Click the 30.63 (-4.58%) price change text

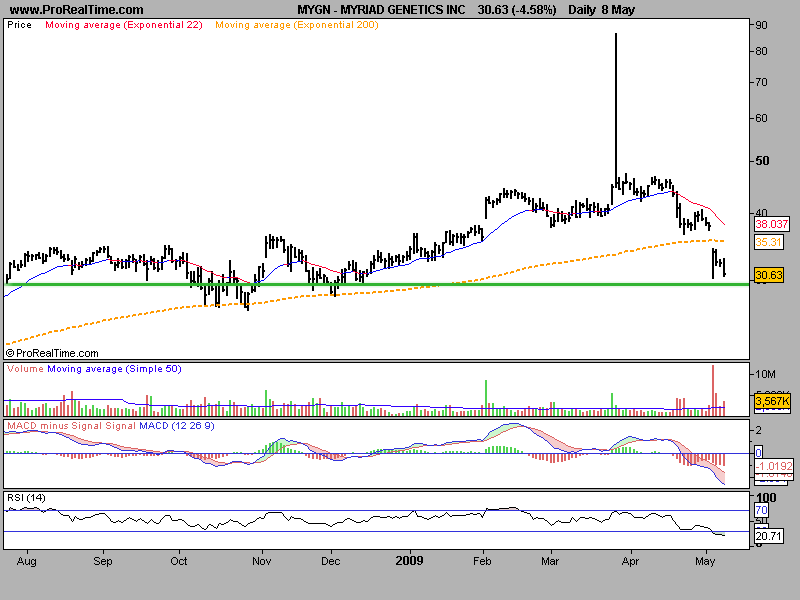[517, 10]
